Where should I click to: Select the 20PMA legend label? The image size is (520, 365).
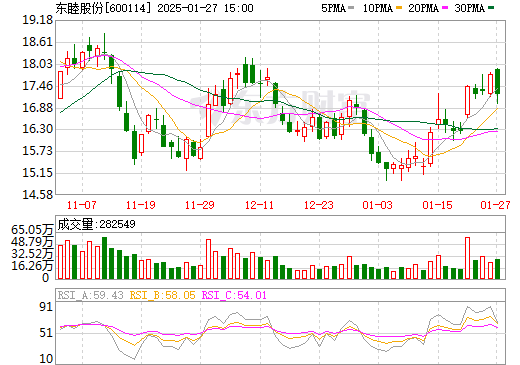click(423, 8)
